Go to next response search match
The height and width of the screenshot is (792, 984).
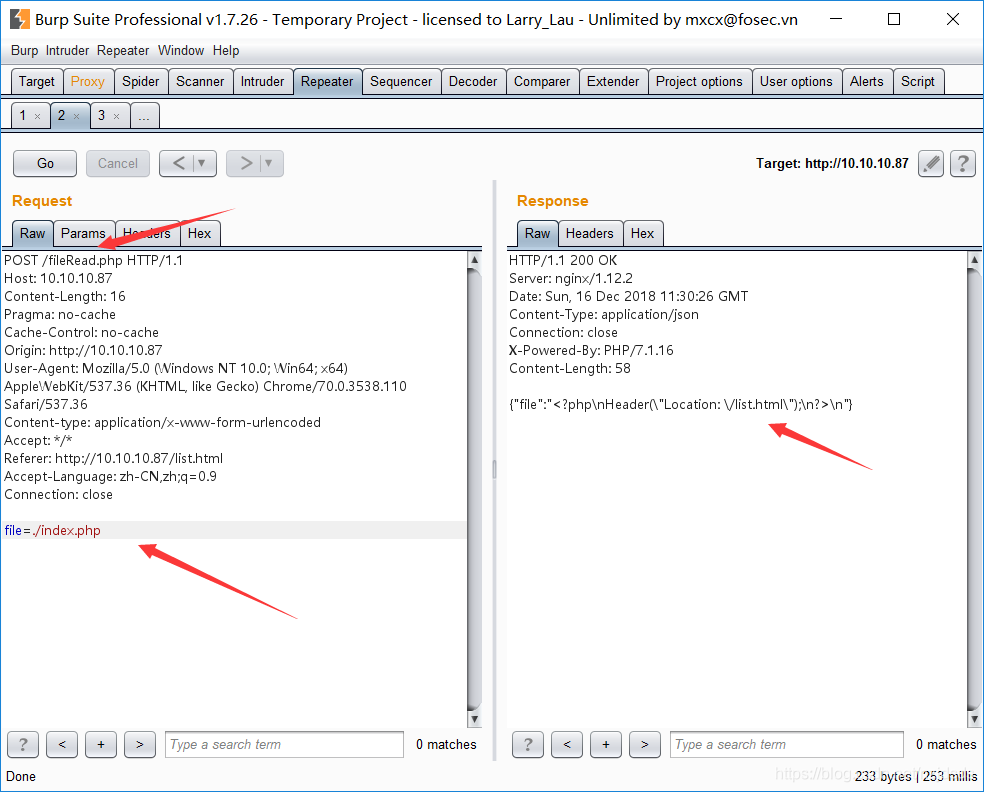(644, 744)
